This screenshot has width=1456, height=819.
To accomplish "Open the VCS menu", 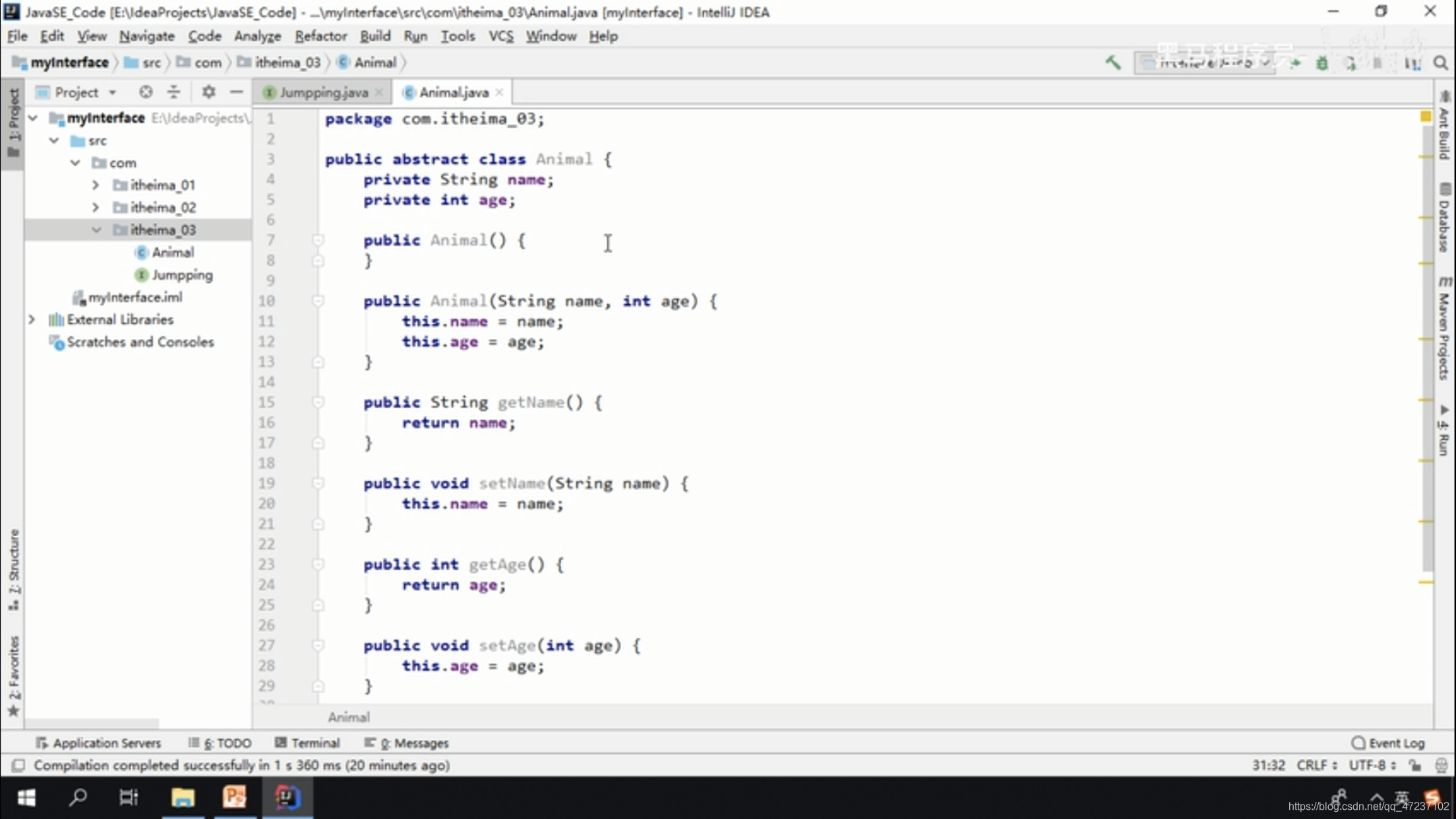I will (x=501, y=36).
